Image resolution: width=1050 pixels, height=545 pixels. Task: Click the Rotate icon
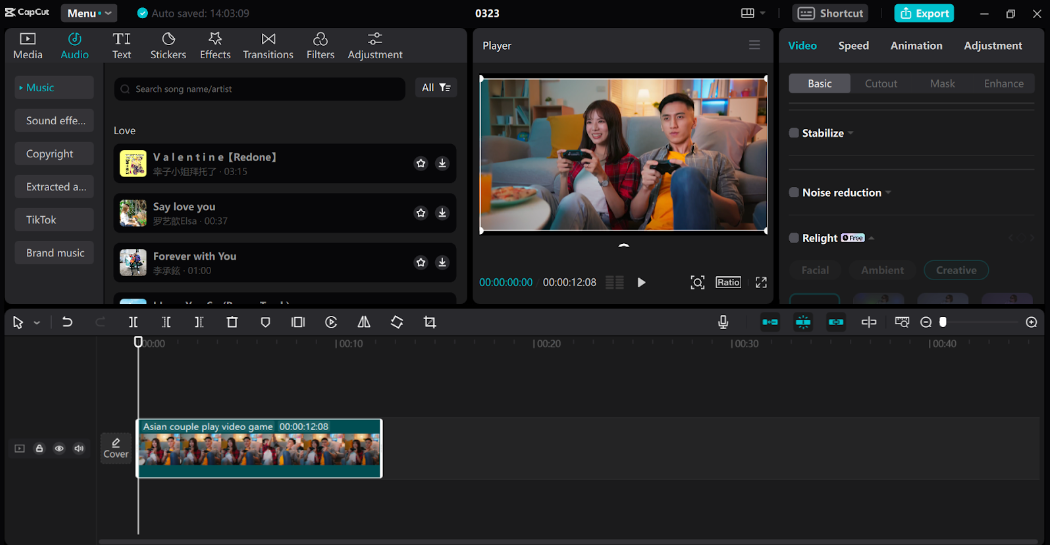[396, 322]
